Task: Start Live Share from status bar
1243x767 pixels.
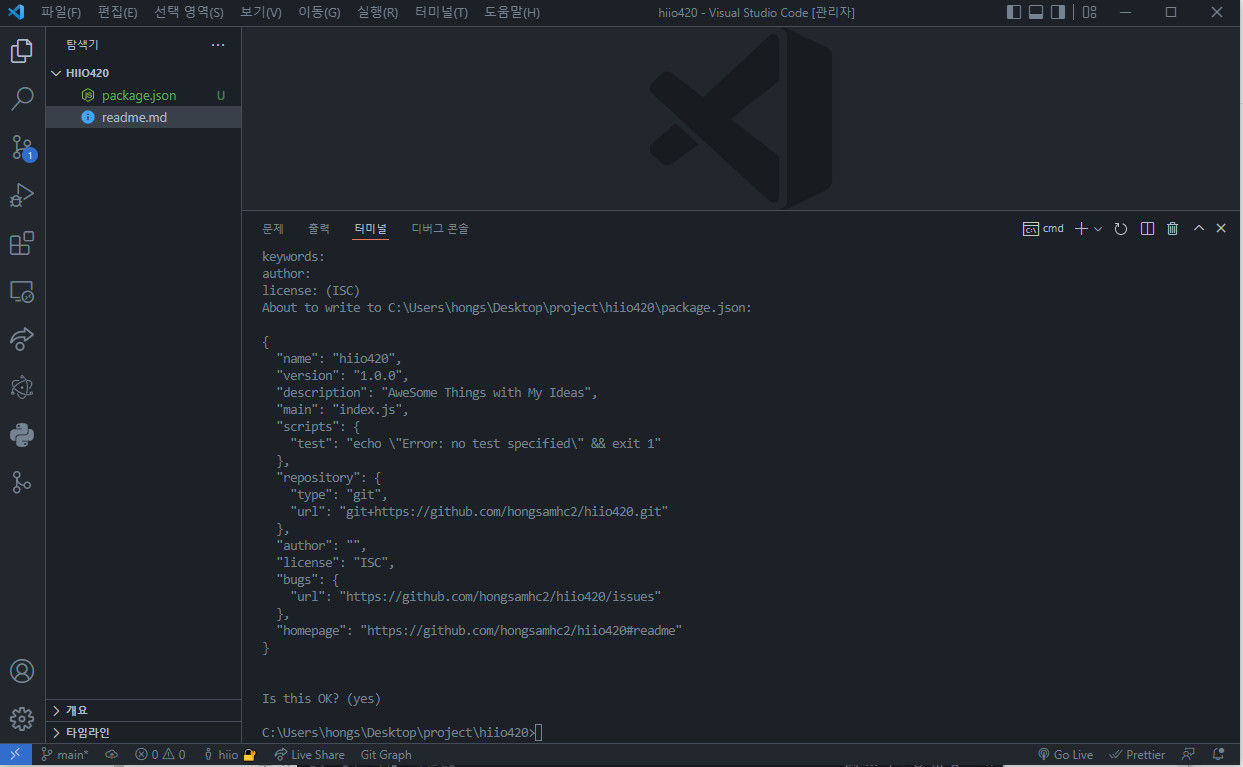Action: pyautogui.click(x=309, y=755)
